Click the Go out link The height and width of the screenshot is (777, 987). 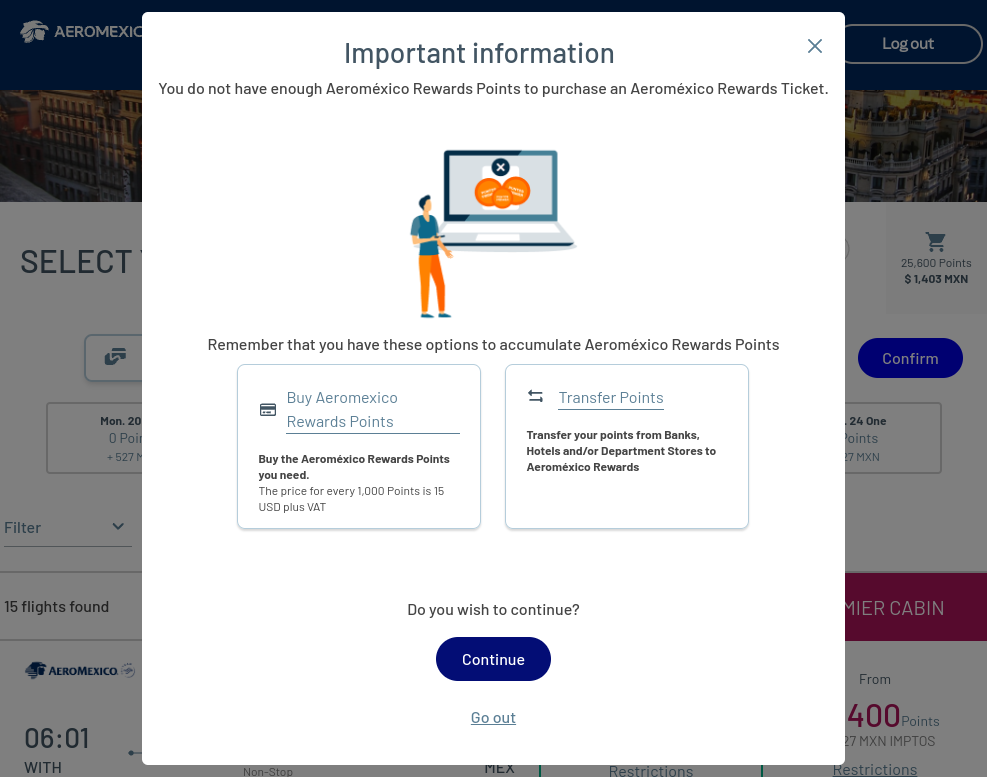point(493,718)
